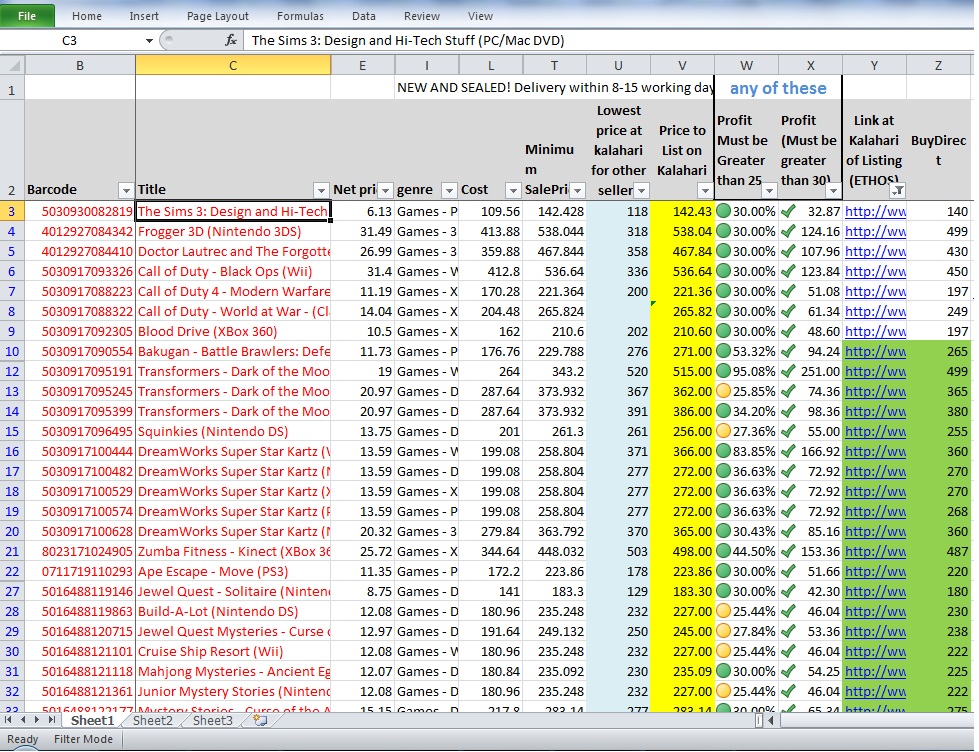979x752 pixels.
Task: Go to first sheet navigation arrow
Action: (x=9, y=720)
